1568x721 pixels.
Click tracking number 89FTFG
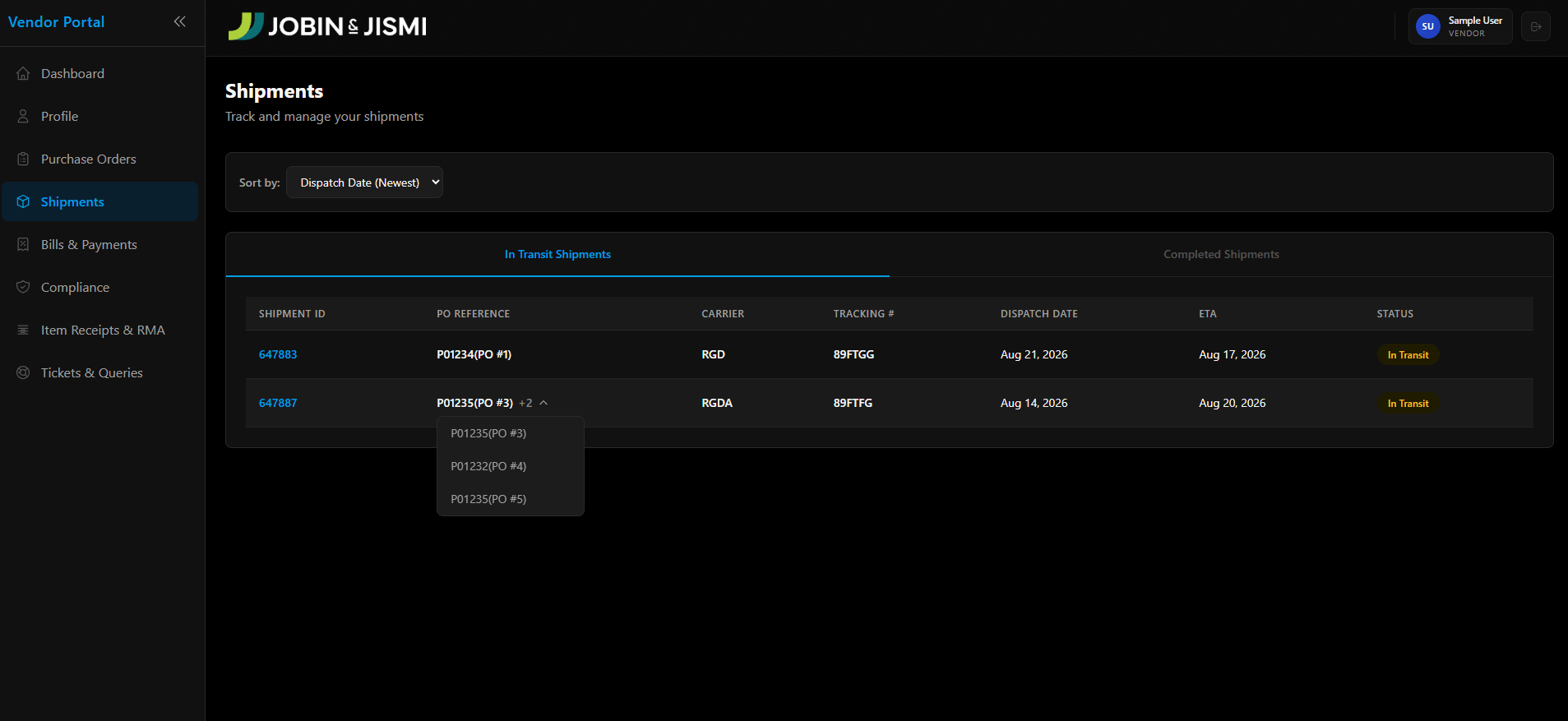click(x=853, y=403)
